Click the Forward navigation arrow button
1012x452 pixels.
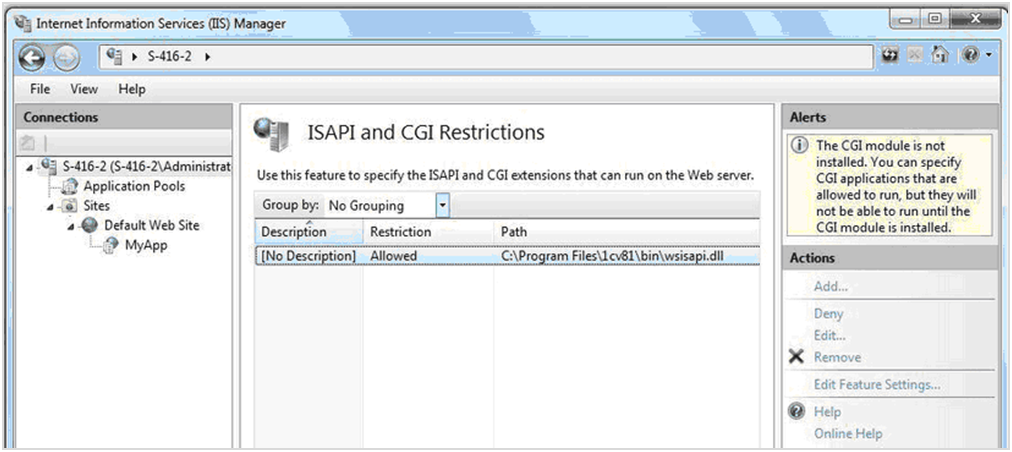click(x=66, y=56)
